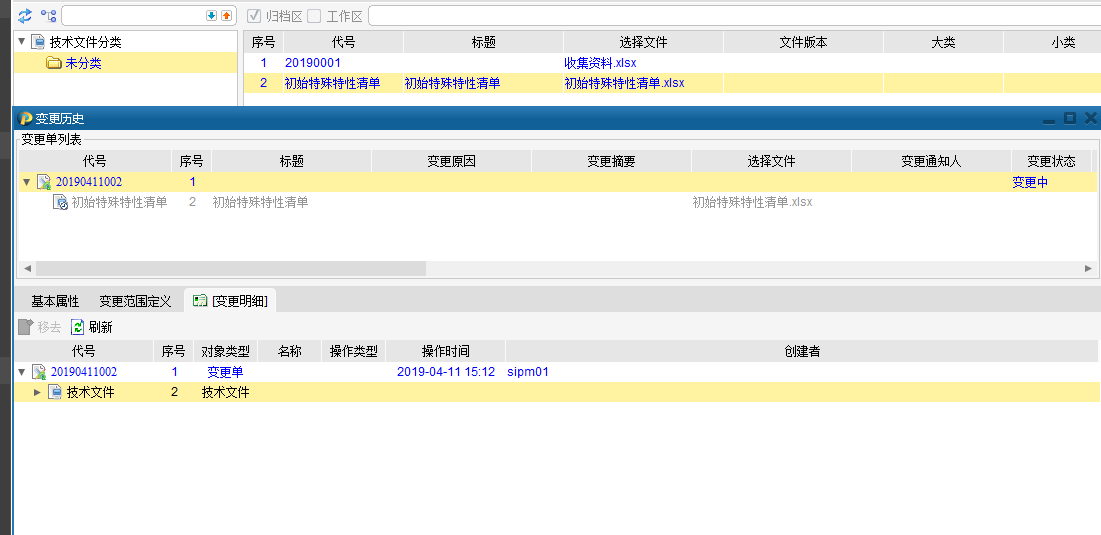Click the 创建者 column header
Screen dimensions: 1101x535
[802, 351]
